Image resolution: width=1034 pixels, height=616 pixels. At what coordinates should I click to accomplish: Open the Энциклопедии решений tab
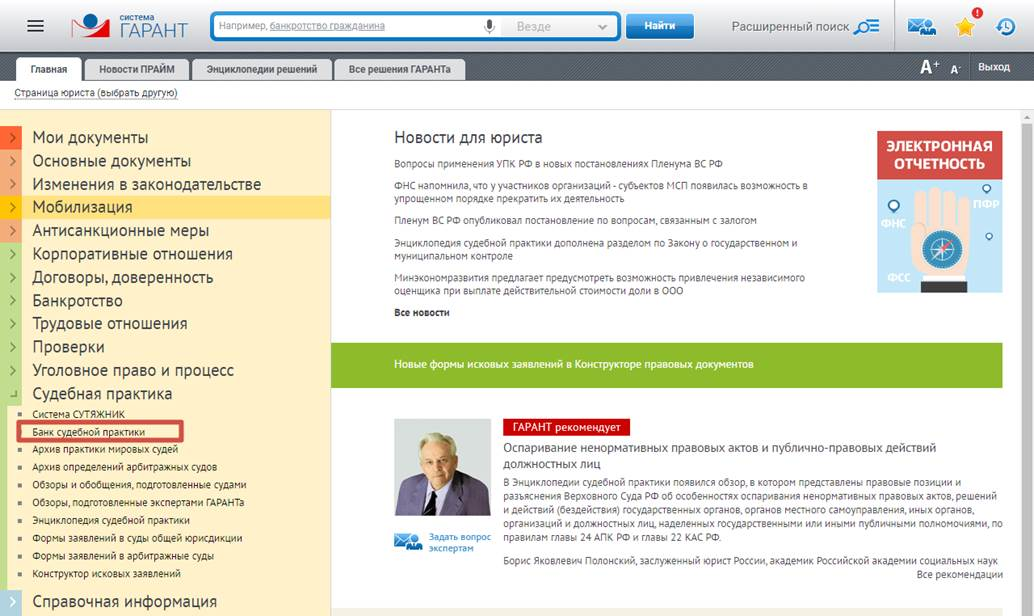[x=262, y=69]
